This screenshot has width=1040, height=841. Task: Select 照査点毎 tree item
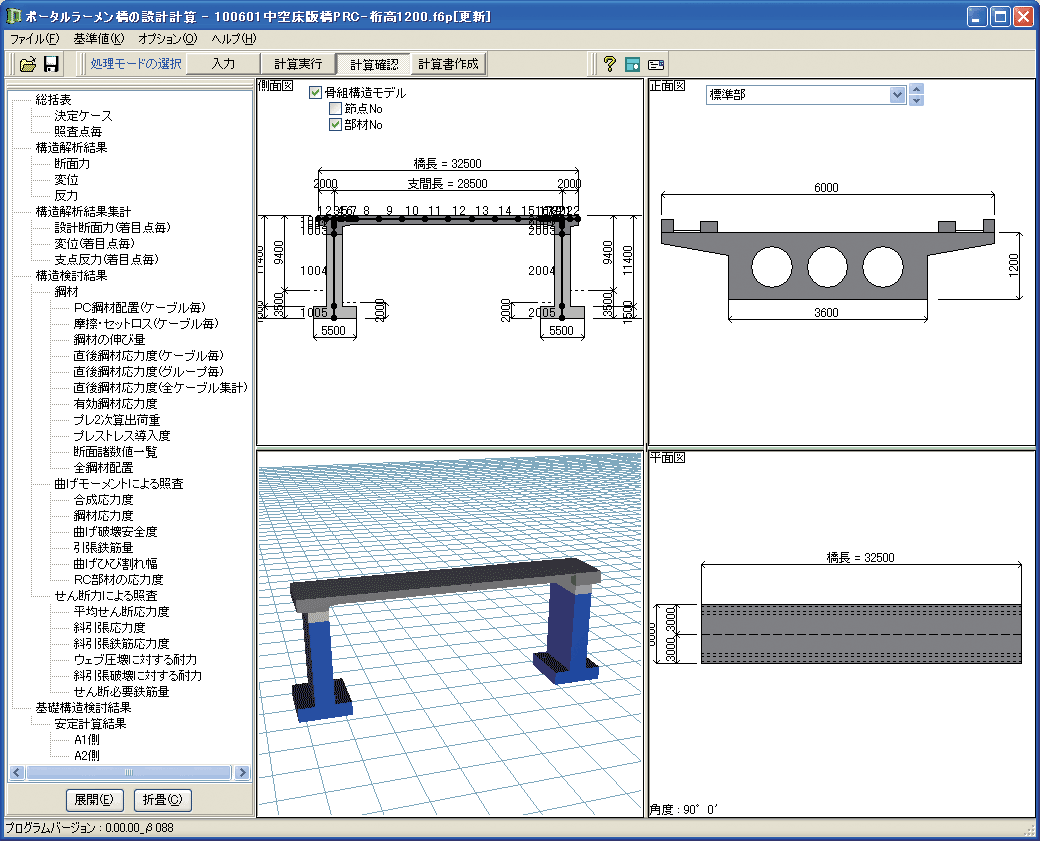pyautogui.click(x=78, y=131)
